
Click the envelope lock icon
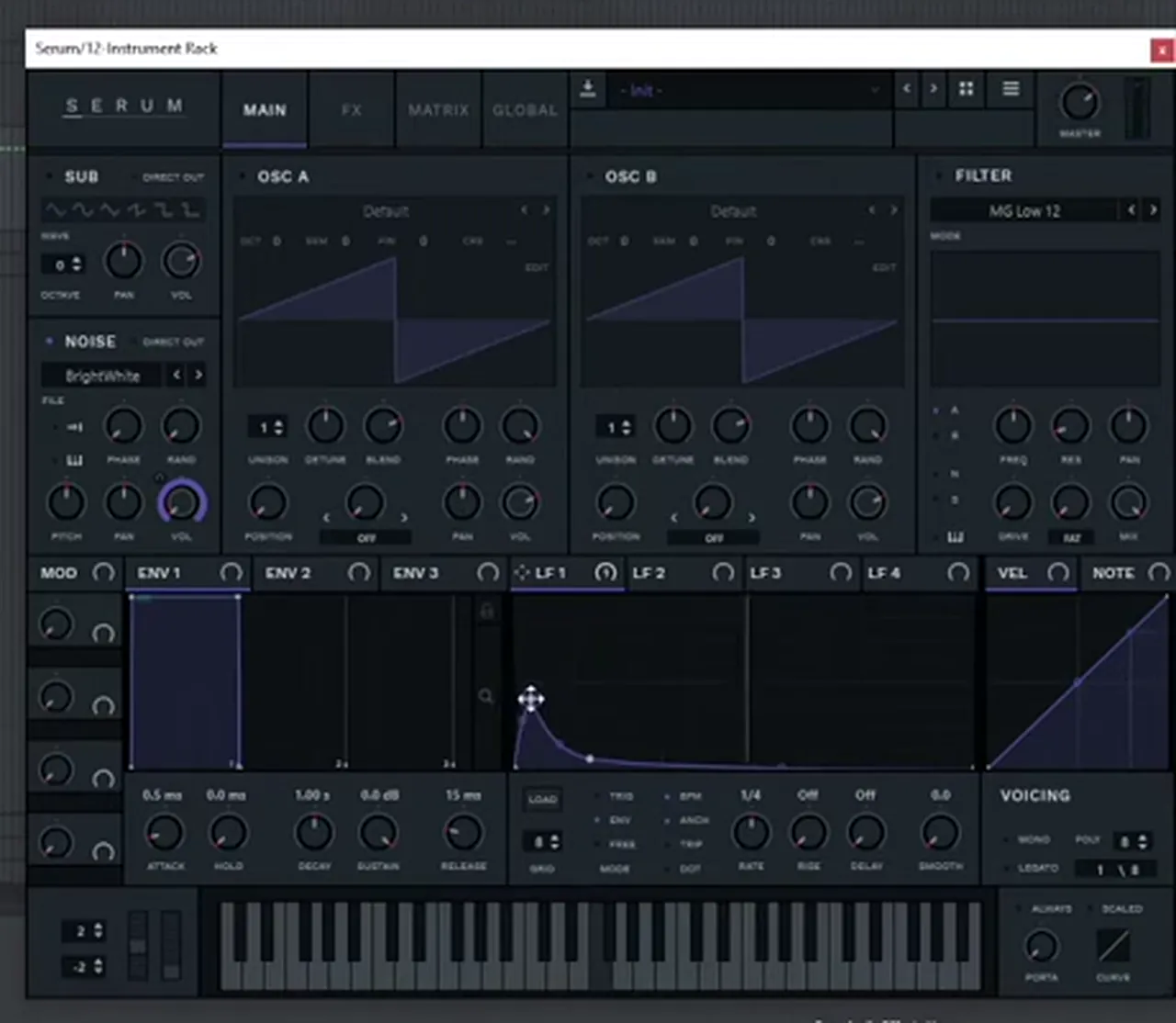tap(487, 612)
